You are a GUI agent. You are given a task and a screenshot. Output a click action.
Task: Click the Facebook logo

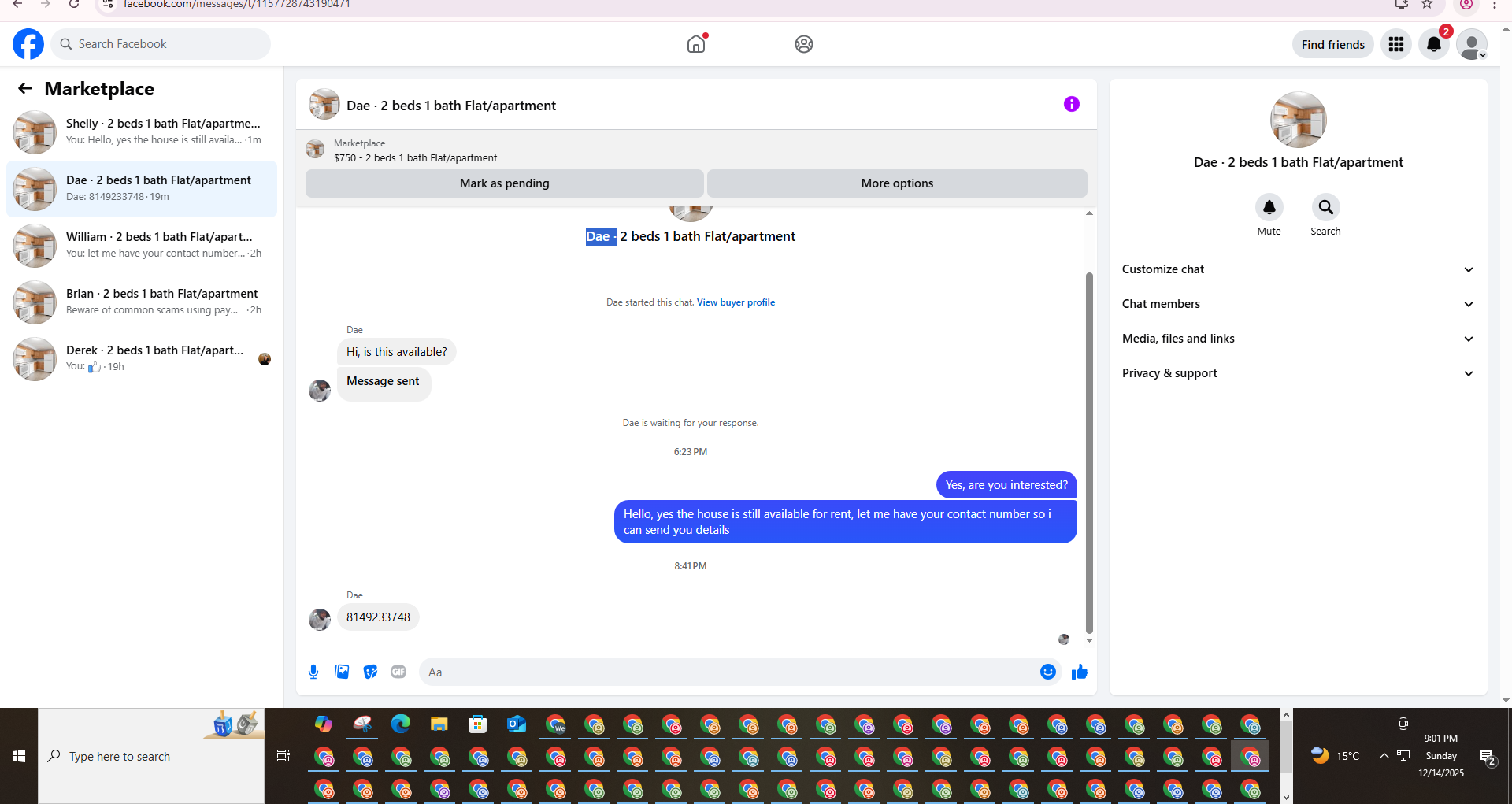(x=28, y=44)
